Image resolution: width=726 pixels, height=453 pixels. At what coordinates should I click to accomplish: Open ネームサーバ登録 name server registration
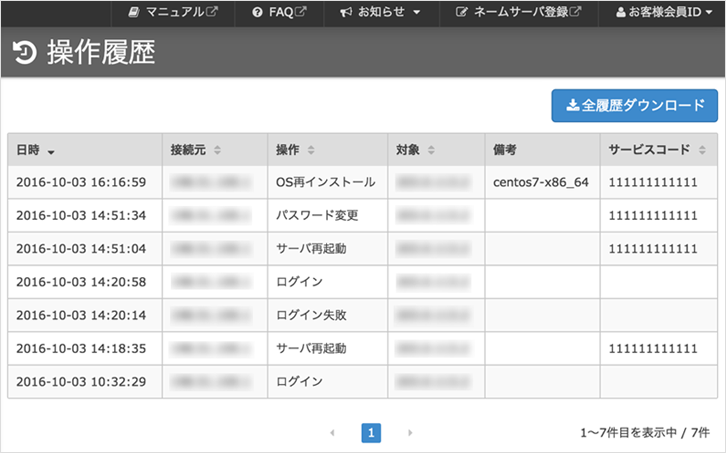518,13
